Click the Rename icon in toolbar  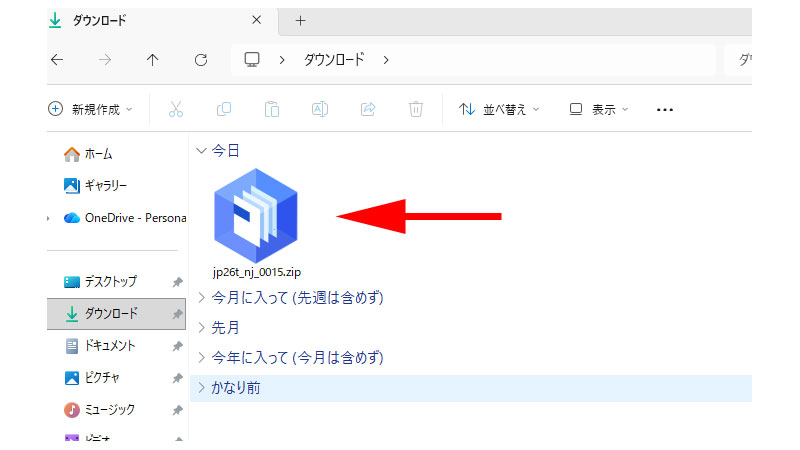[320, 109]
